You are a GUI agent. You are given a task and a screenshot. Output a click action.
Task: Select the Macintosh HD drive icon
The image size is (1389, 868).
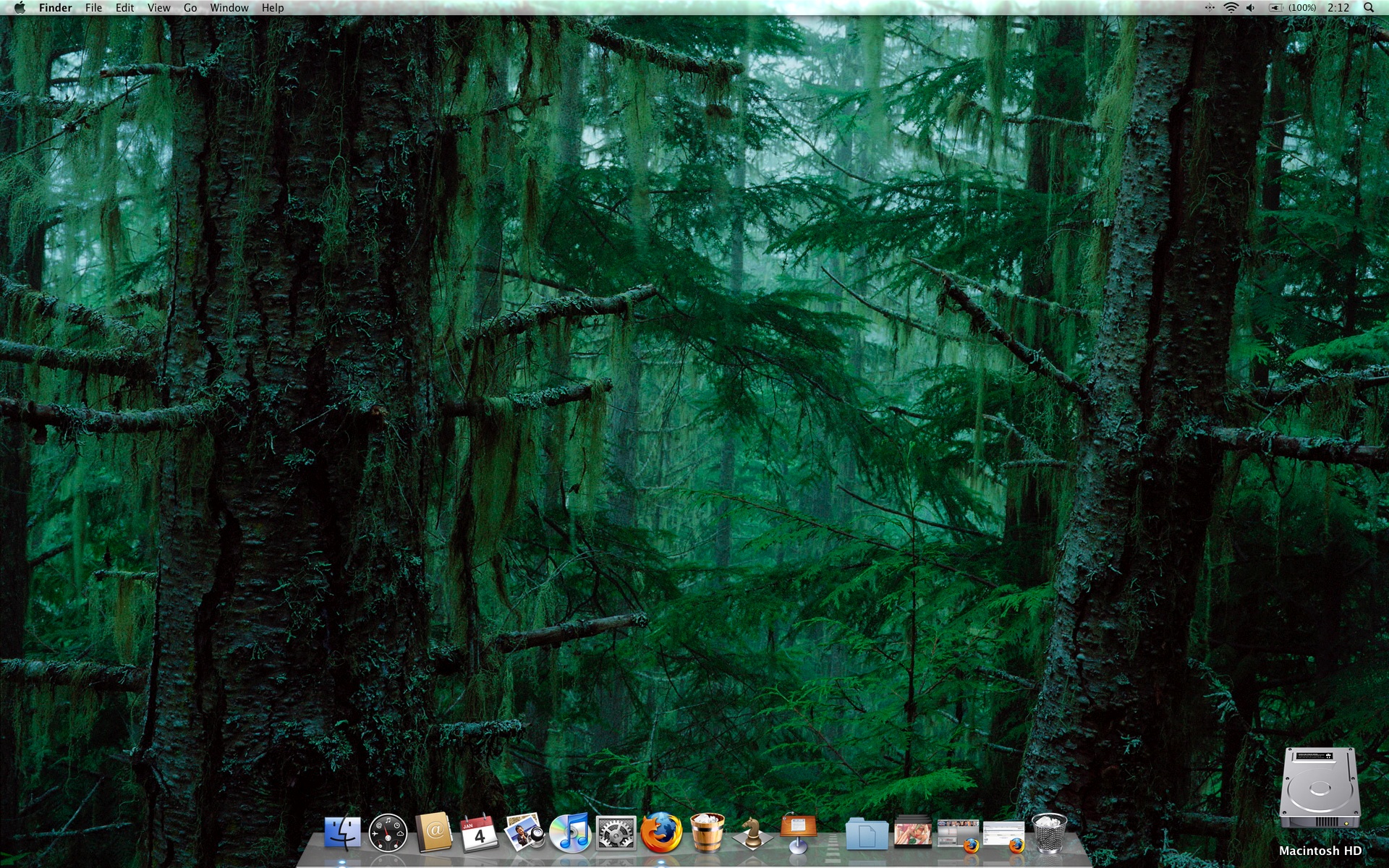pyautogui.click(x=1320, y=788)
